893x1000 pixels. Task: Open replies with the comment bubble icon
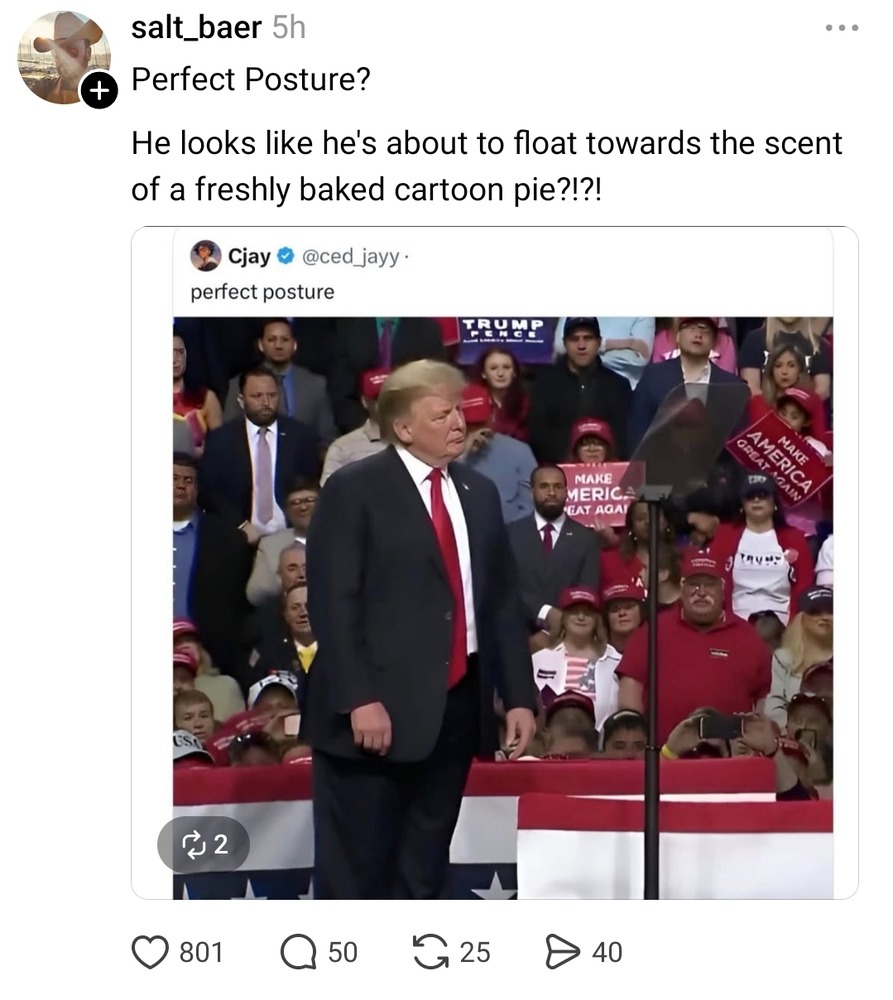pyautogui.click(x=298, y=952)
